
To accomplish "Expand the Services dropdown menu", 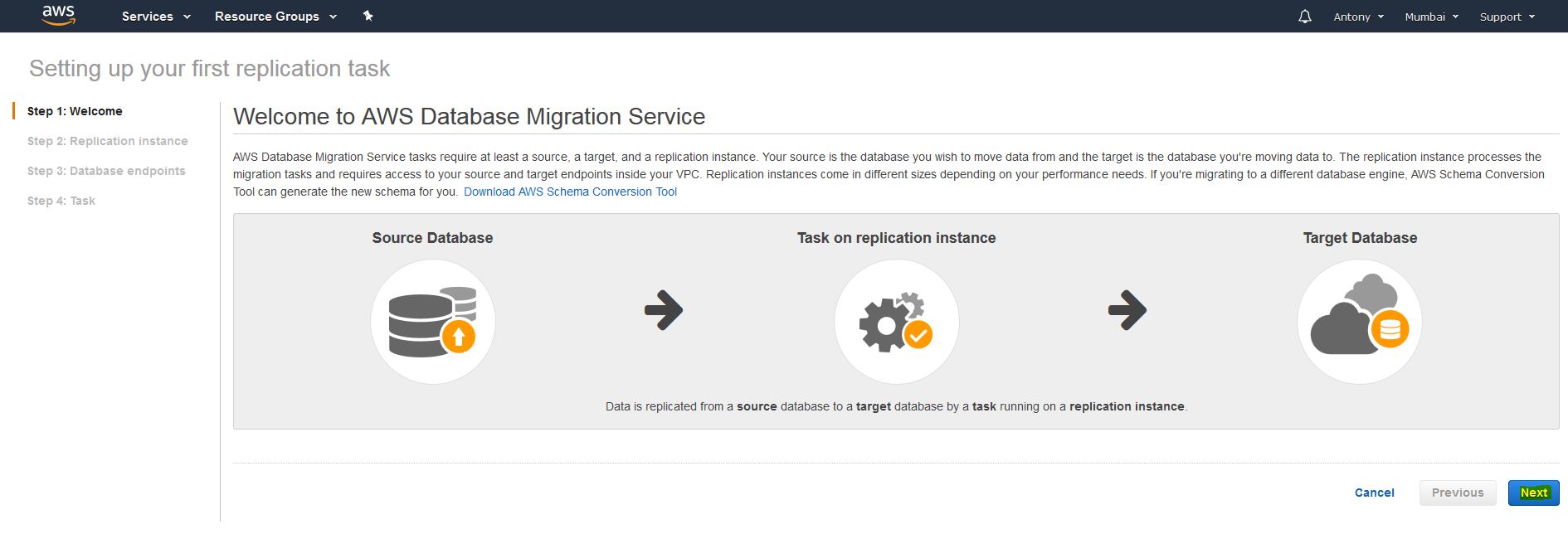I will click(155, 17).
